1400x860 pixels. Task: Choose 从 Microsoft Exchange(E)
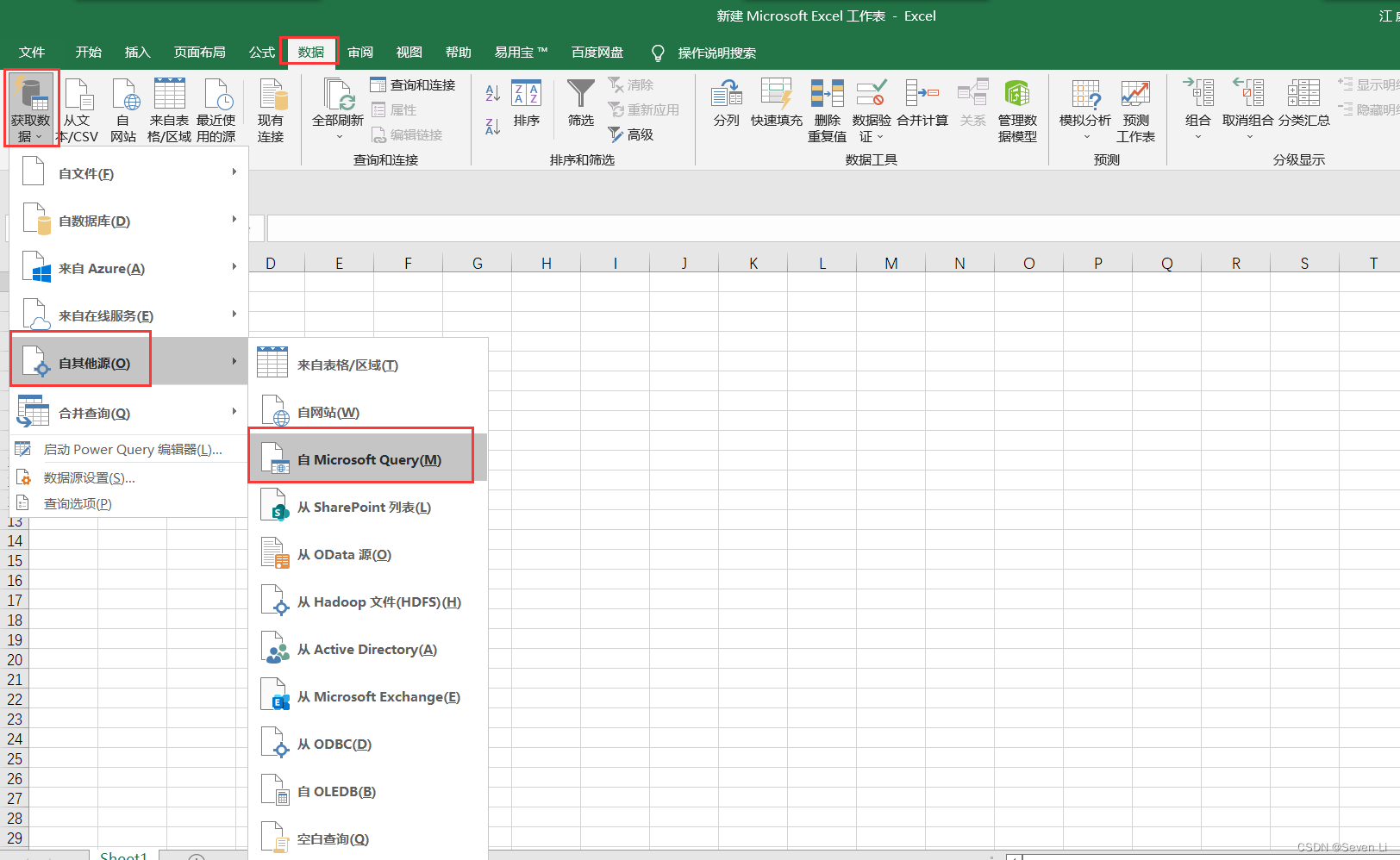[x=368, y=696]
